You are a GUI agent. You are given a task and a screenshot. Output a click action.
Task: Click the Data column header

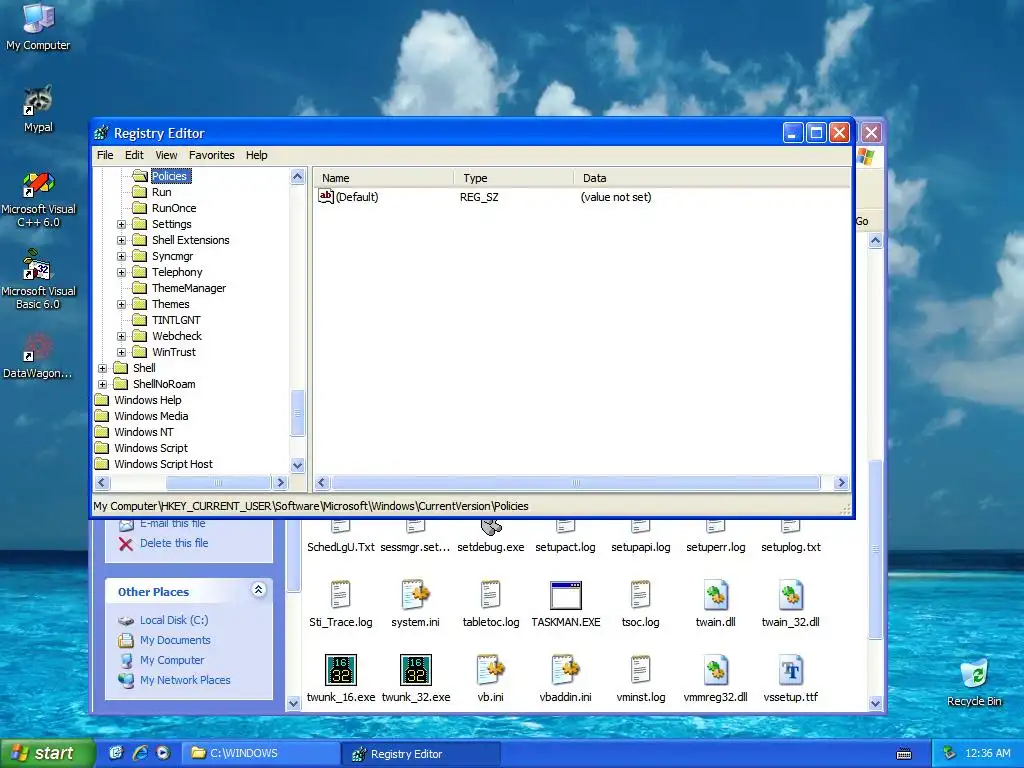712,178
